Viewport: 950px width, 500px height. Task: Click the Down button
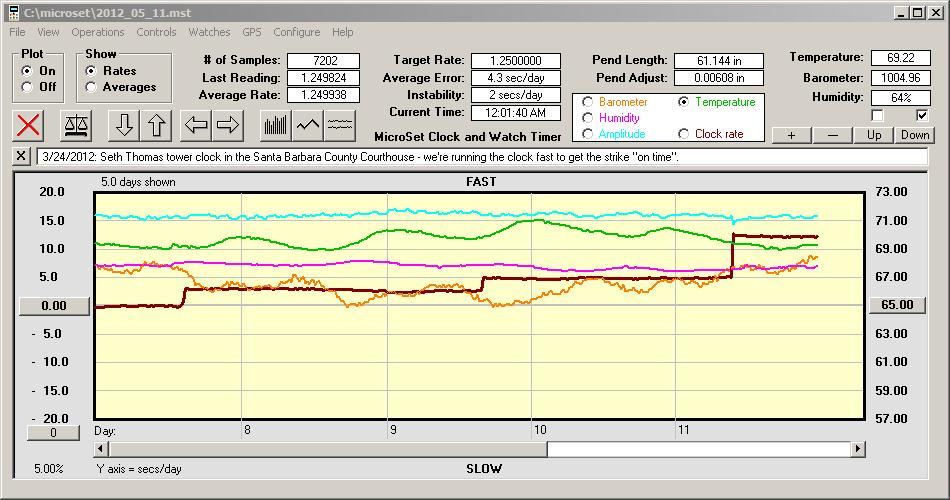pos(915,135)
